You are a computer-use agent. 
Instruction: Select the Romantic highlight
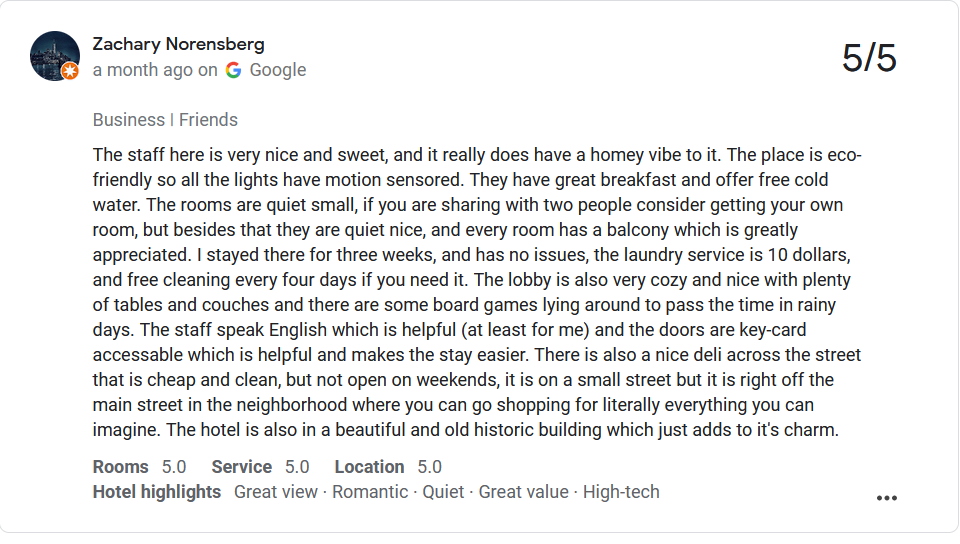click(x=370, y=492)
